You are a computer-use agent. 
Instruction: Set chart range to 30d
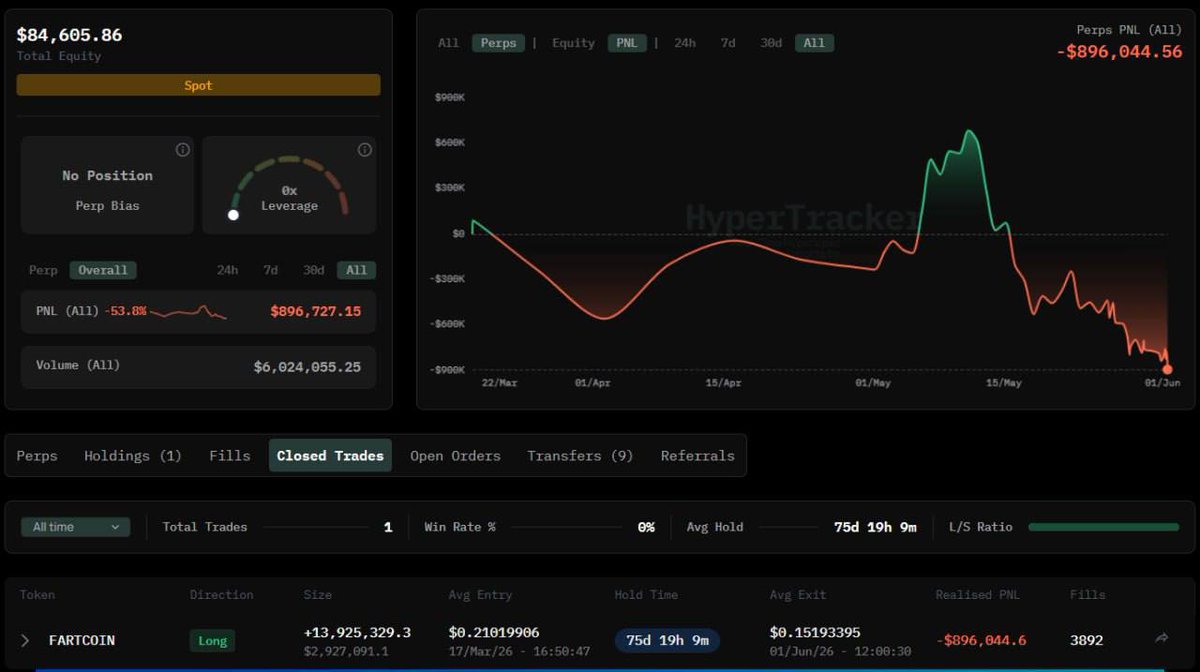tap(771, 43)
